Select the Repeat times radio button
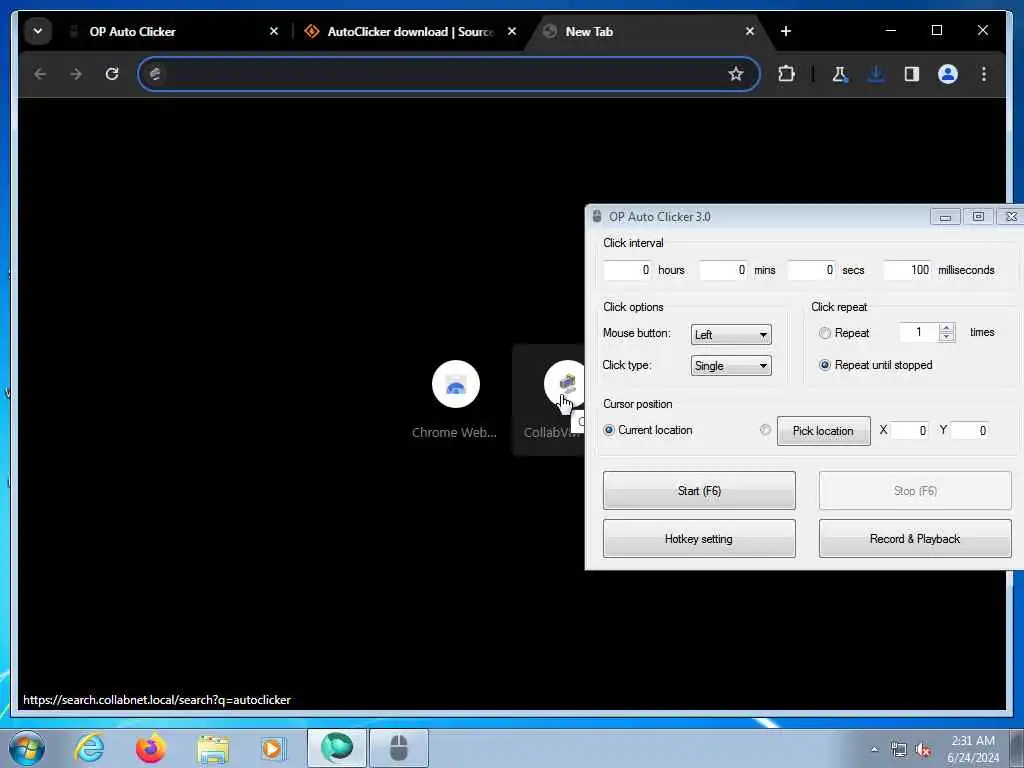Screen dimensions: 1024x768 pyautogui.click(x=825, y=333)
